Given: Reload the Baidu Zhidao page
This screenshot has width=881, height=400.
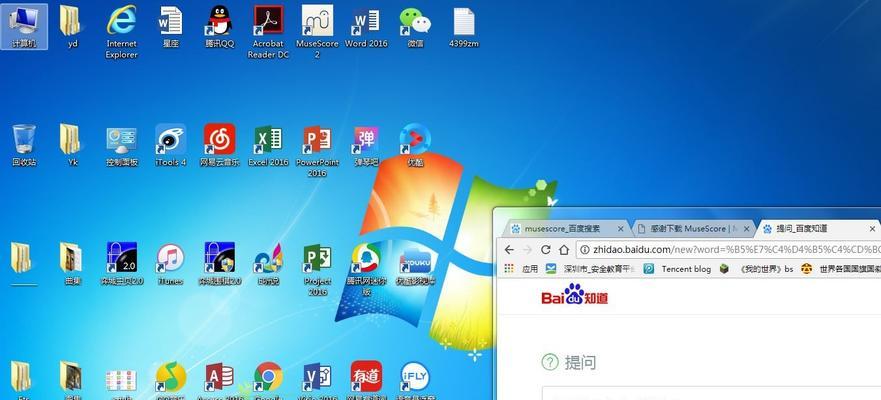Looking at the screenshot, I should point(546,249).
